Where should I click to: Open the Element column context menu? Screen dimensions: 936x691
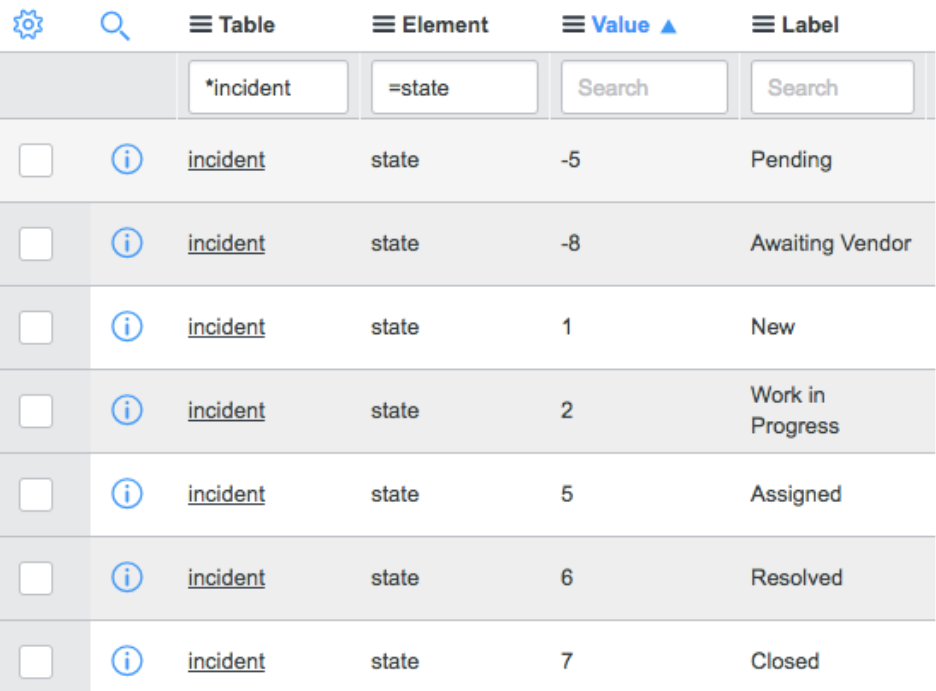point(382,24)
